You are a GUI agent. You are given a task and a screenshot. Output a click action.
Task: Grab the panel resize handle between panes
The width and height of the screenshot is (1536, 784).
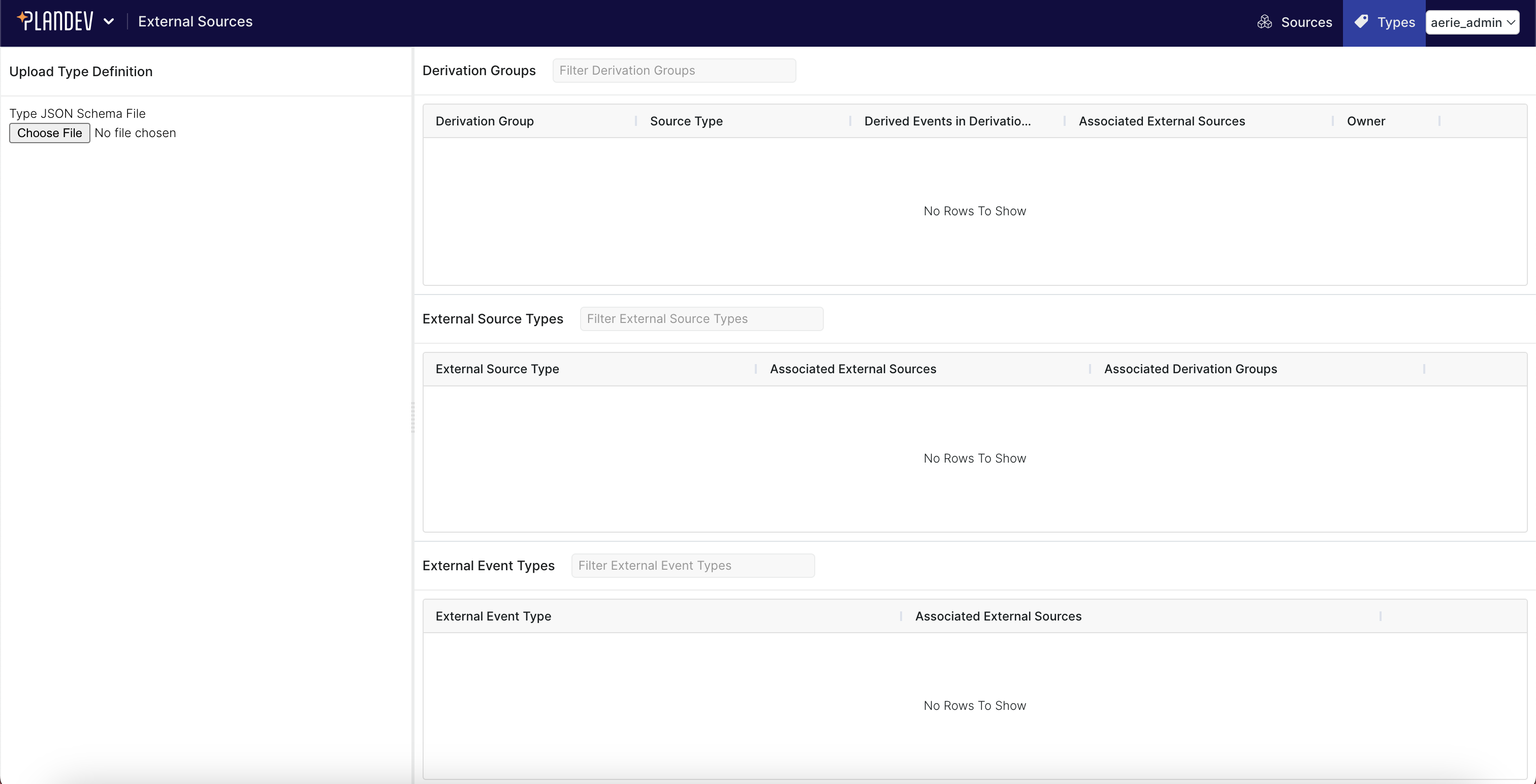[413, 418]
